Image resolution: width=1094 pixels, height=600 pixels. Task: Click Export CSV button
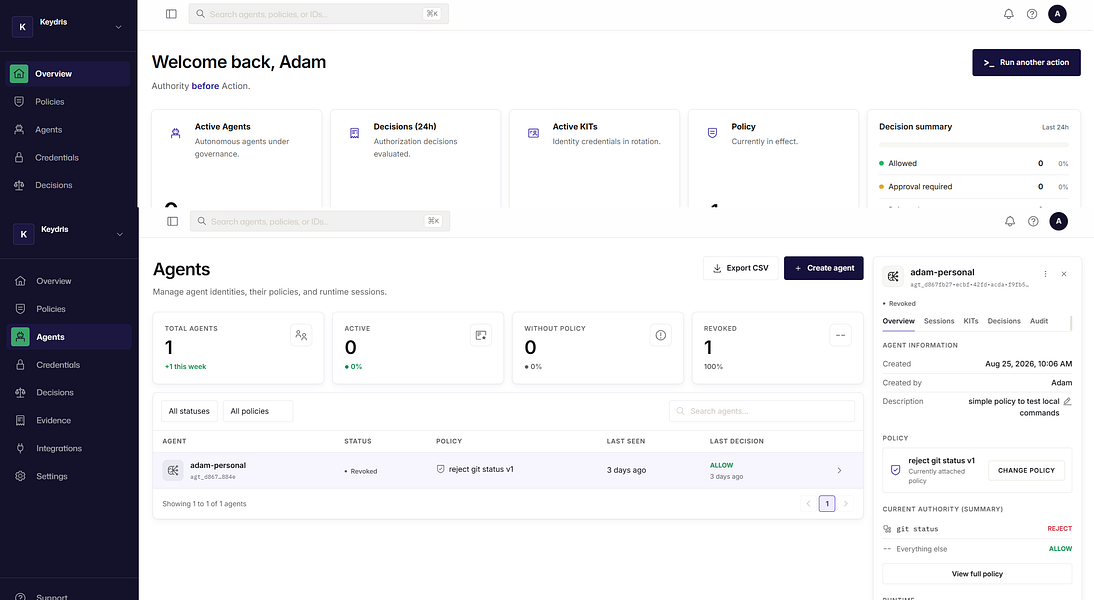(x=740, y=268)
